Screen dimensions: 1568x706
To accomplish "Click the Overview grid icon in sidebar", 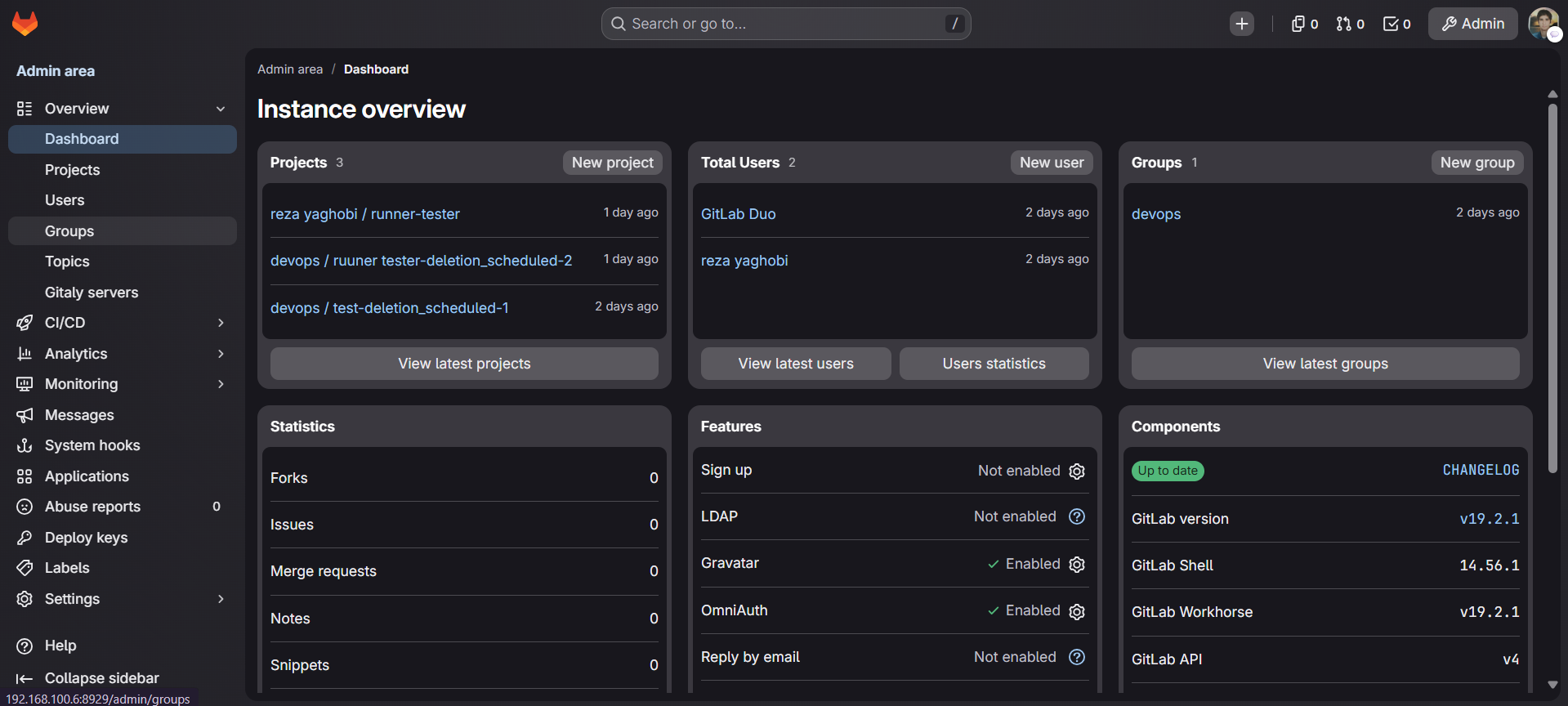I will tap(25, 109).
